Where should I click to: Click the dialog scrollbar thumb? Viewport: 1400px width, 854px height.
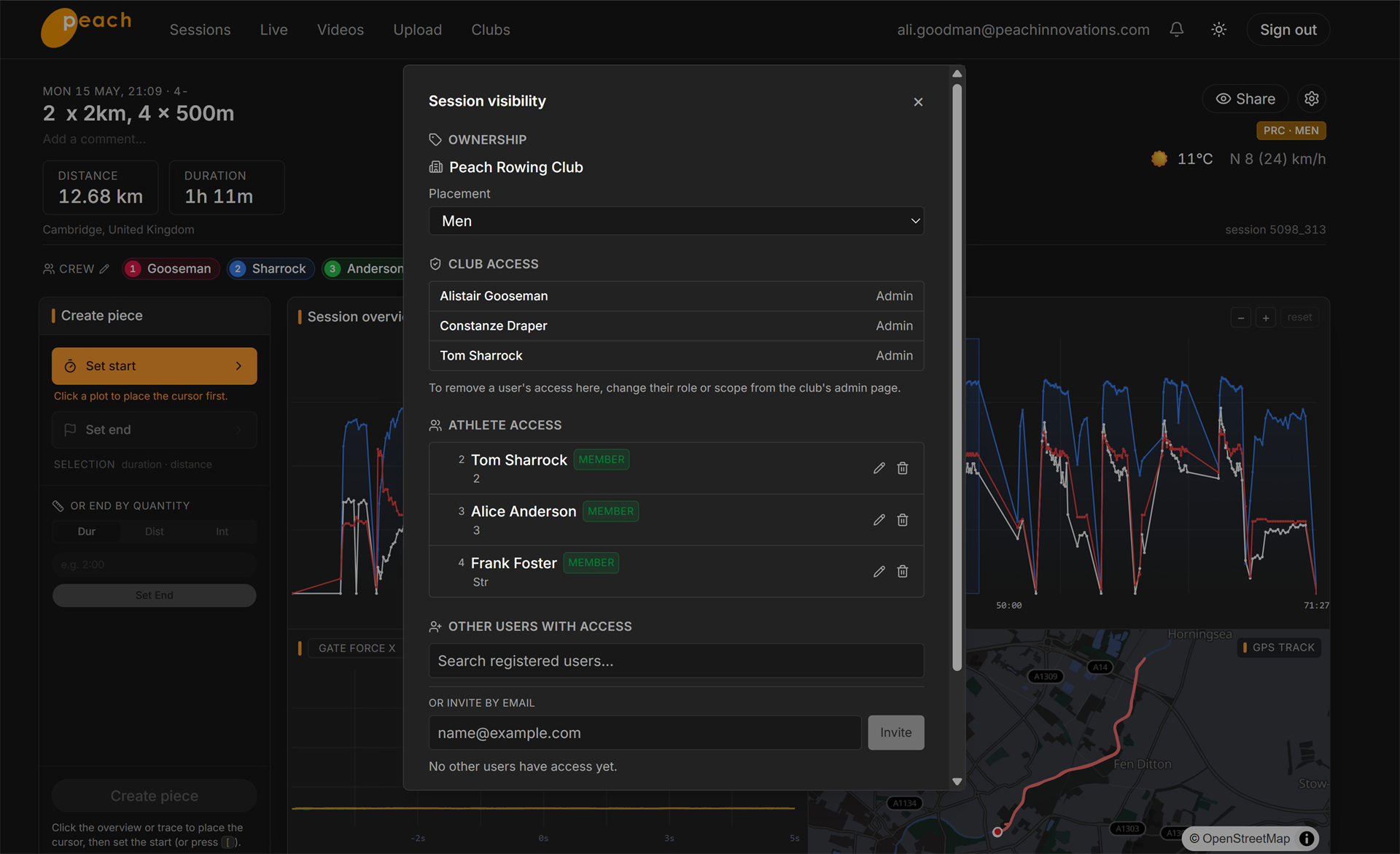(957, 376)
